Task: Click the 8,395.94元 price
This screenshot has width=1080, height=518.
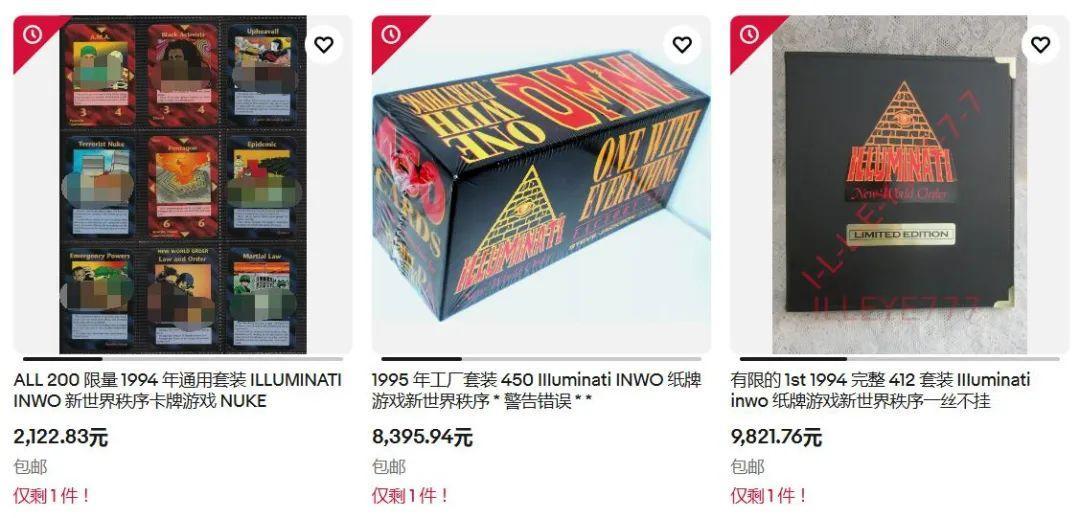Action: click(x=422, y=437)
